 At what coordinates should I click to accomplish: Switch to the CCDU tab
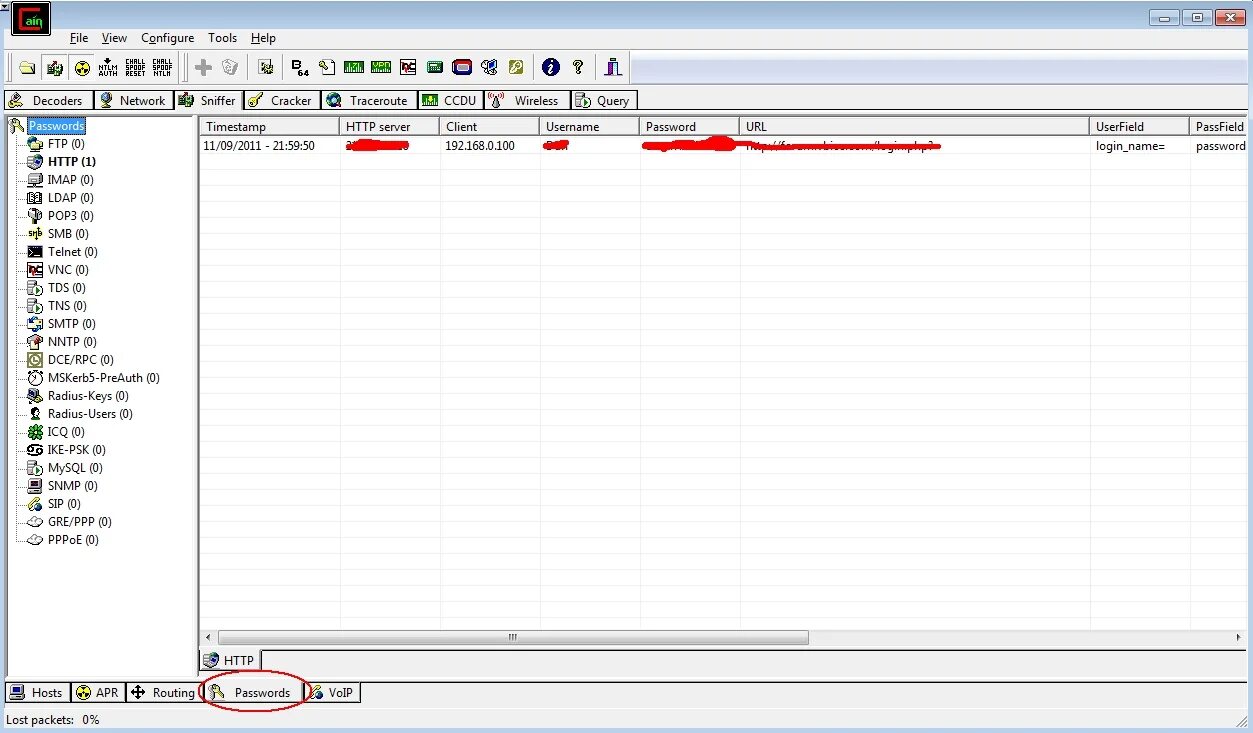click(450, 100)
